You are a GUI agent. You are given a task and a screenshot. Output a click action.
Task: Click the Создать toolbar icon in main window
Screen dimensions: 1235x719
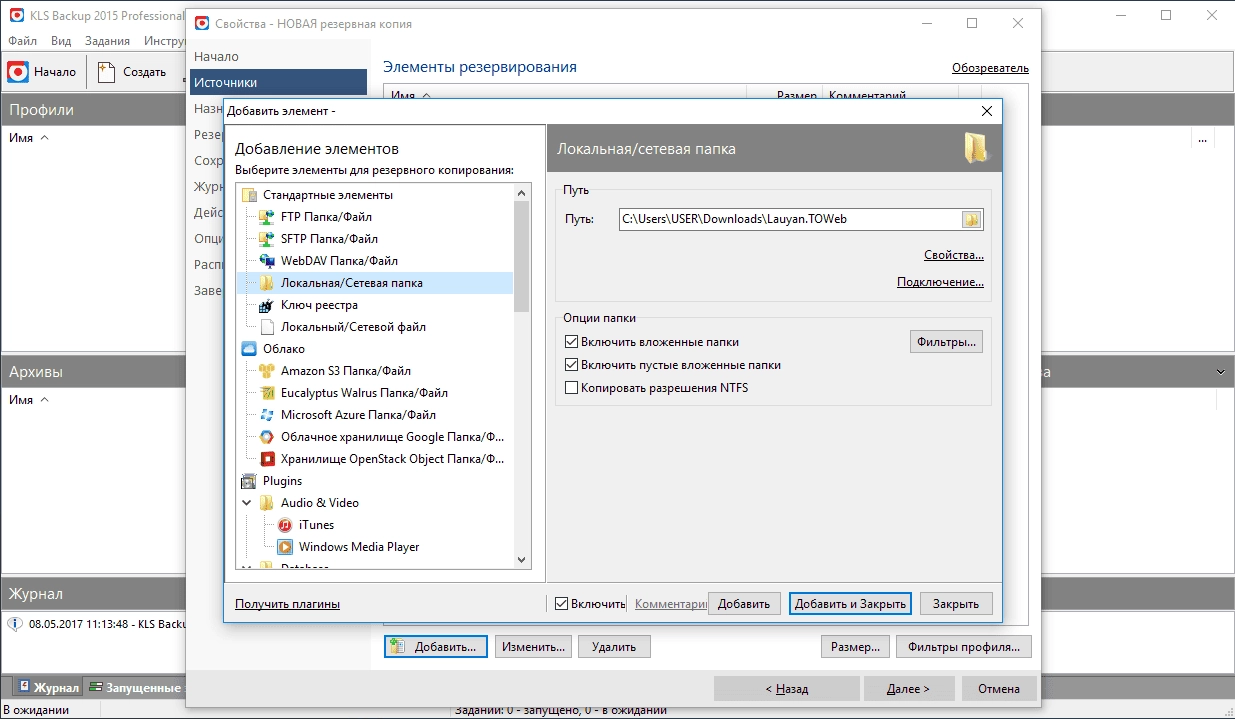107,72
